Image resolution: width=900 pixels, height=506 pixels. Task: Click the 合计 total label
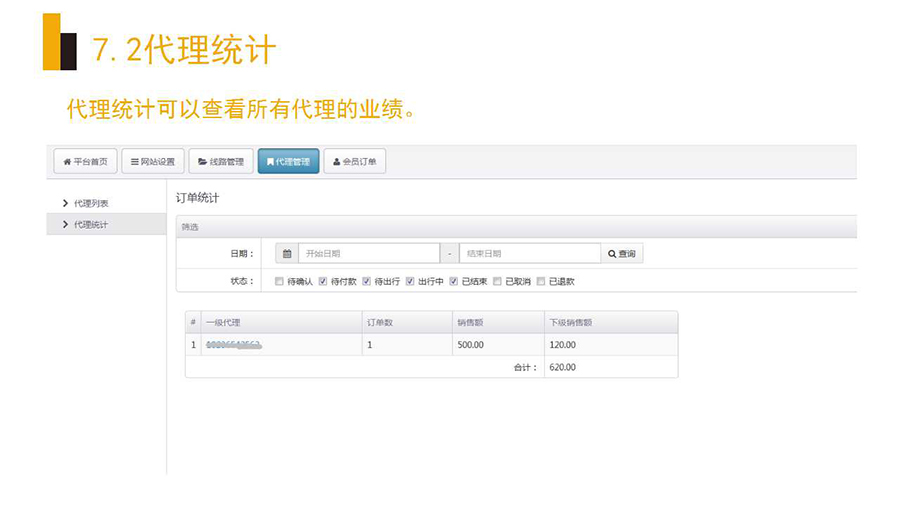point(525,368)
